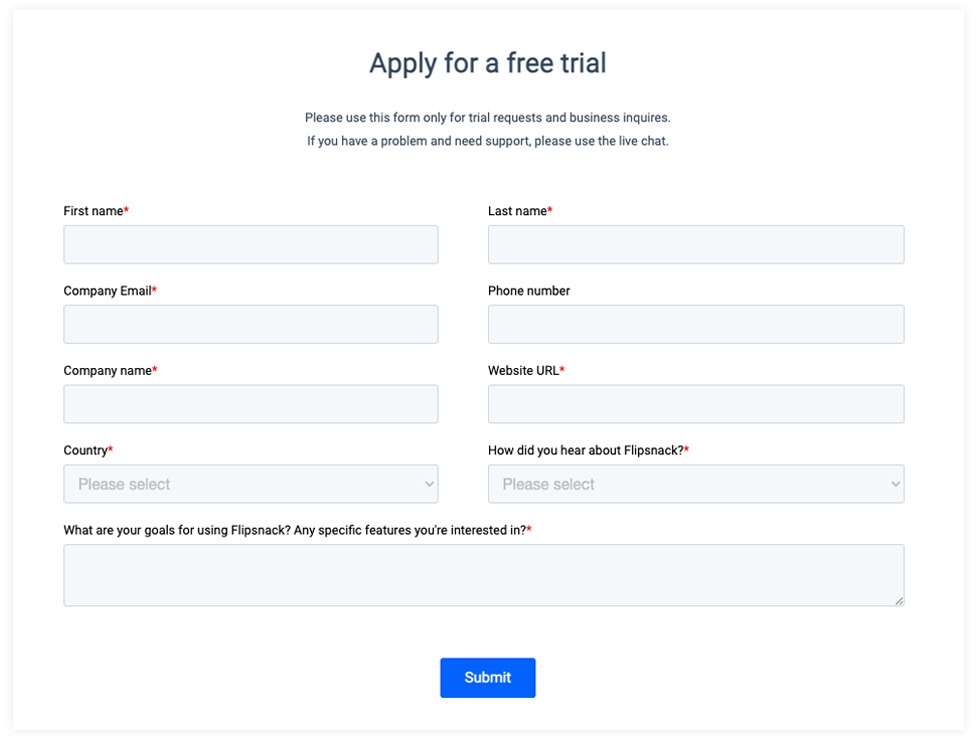Click the 'Apply for a free trial' heading
977x740 pixels.
click(x=488, y=63)
